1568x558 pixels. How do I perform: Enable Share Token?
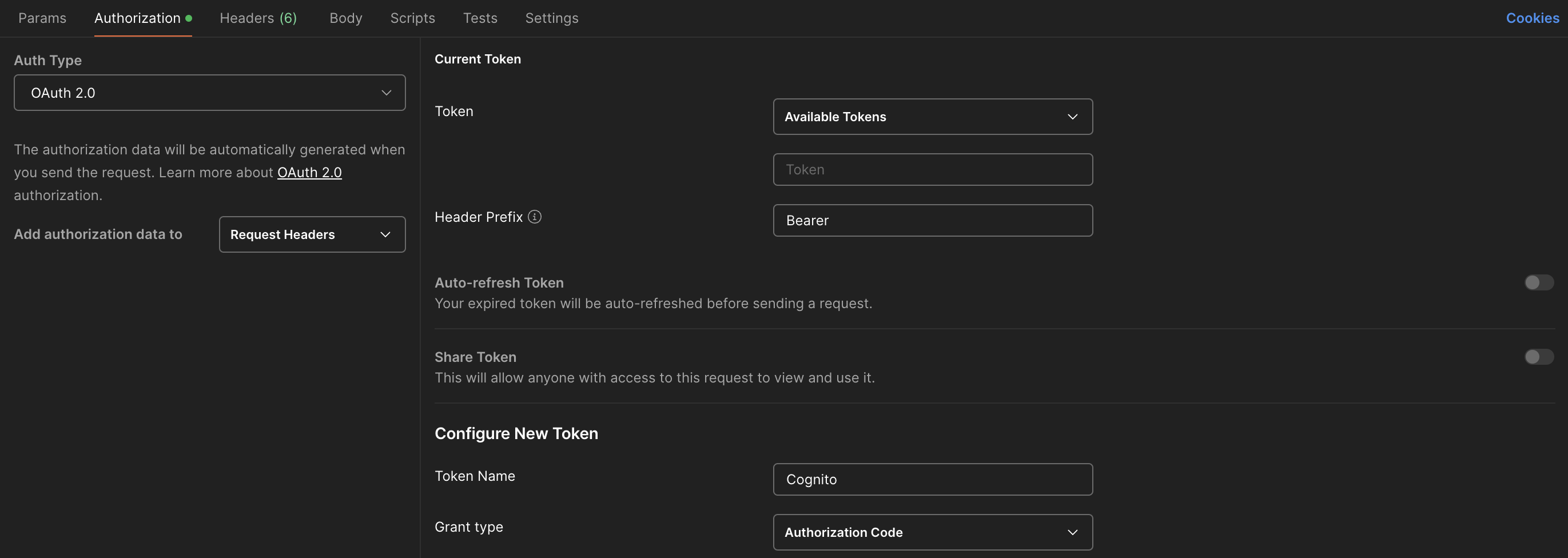click(x=1539, y=357)
